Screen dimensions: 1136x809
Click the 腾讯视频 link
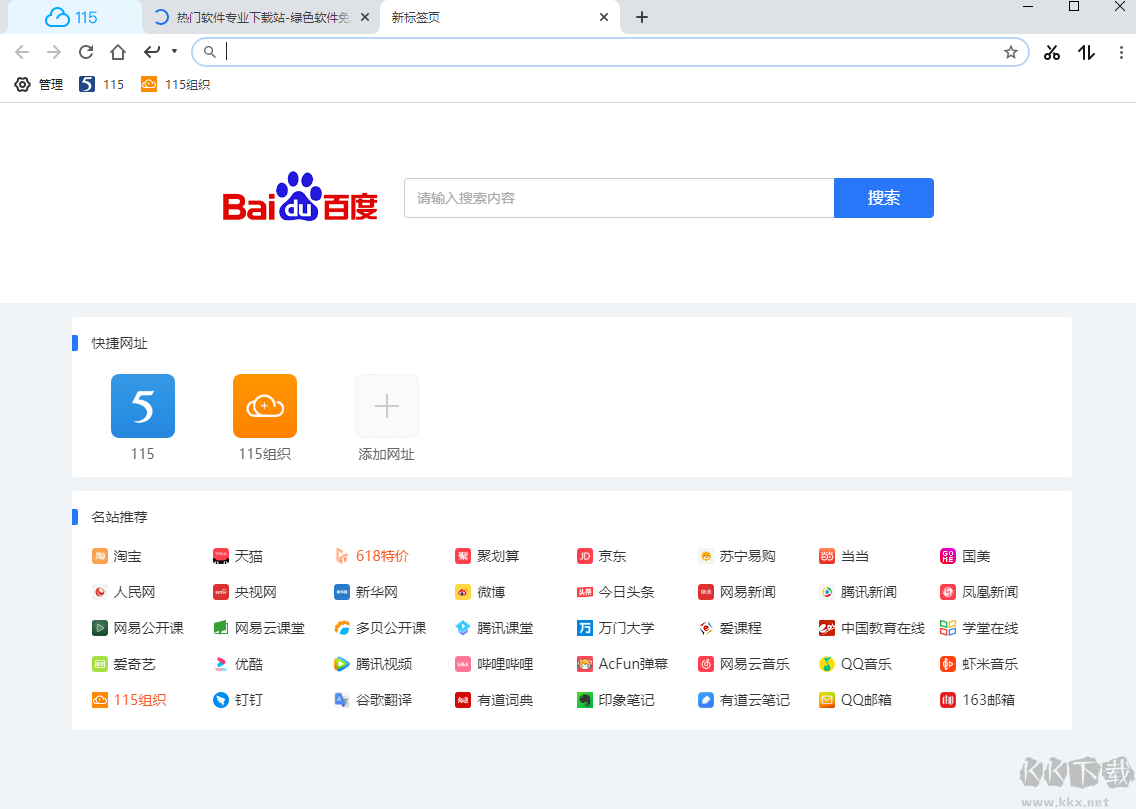(x=373, y=664)
